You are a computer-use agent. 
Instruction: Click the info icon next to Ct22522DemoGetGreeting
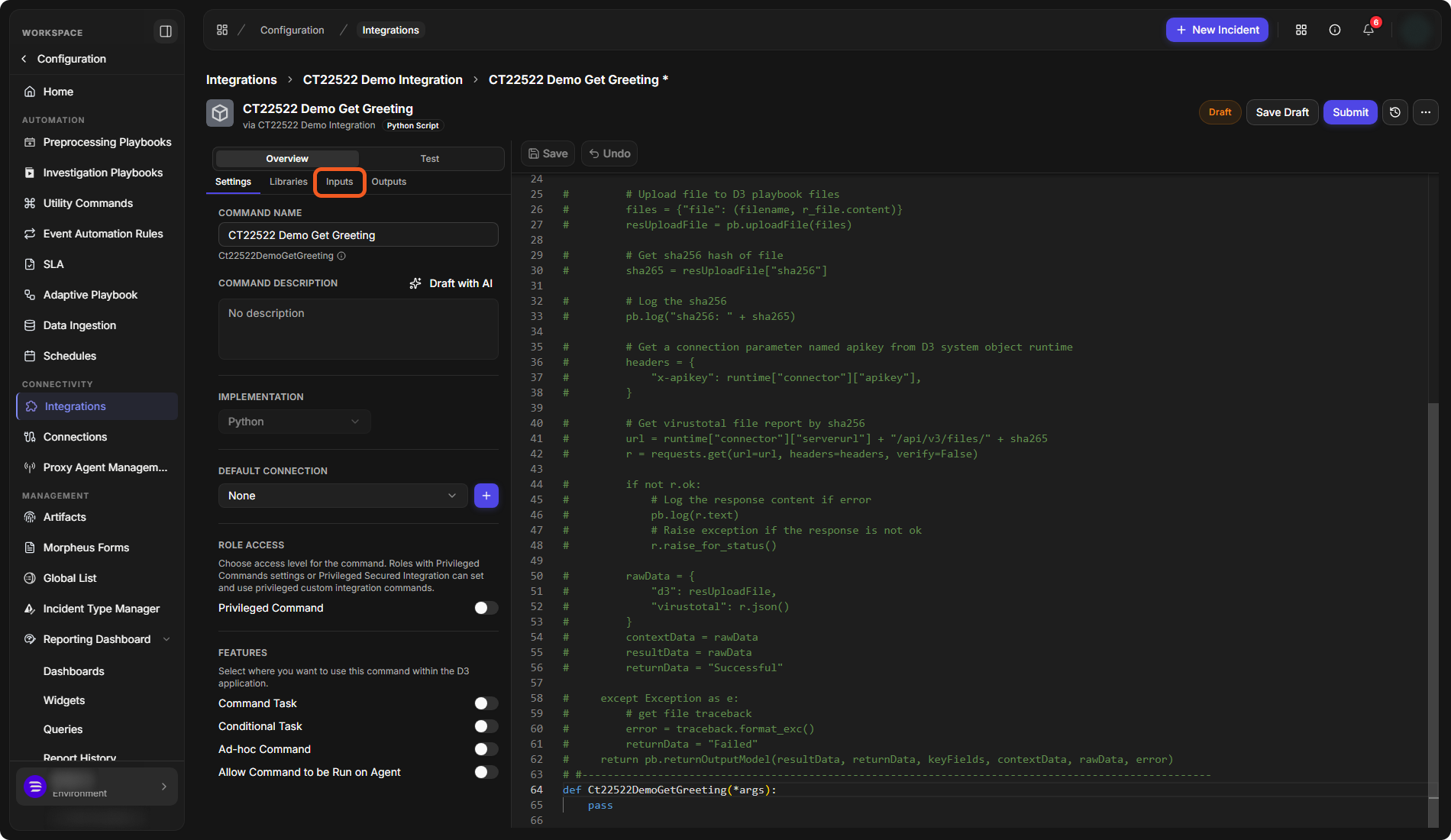(341, 256)
